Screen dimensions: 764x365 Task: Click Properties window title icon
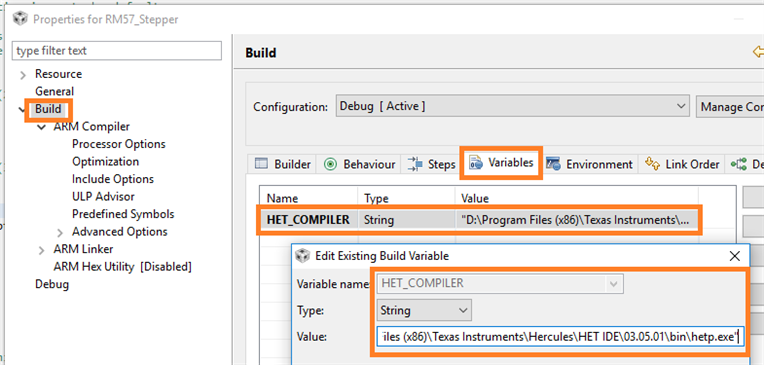20,19
